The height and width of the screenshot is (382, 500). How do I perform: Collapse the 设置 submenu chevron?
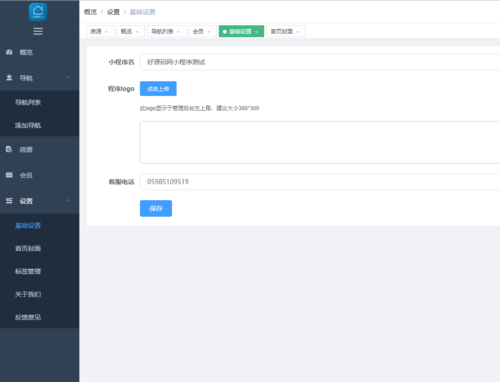point(67,200)
